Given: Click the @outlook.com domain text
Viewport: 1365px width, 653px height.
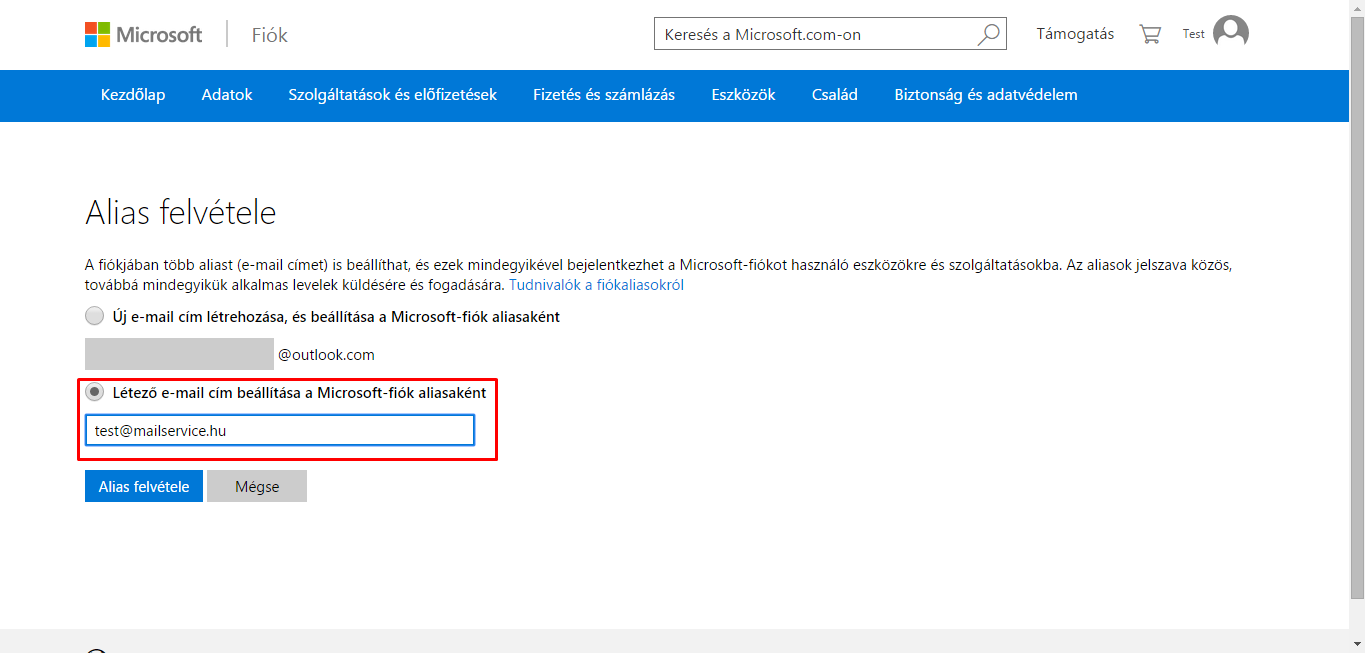Looking at the screenshot, I should 326,355.
